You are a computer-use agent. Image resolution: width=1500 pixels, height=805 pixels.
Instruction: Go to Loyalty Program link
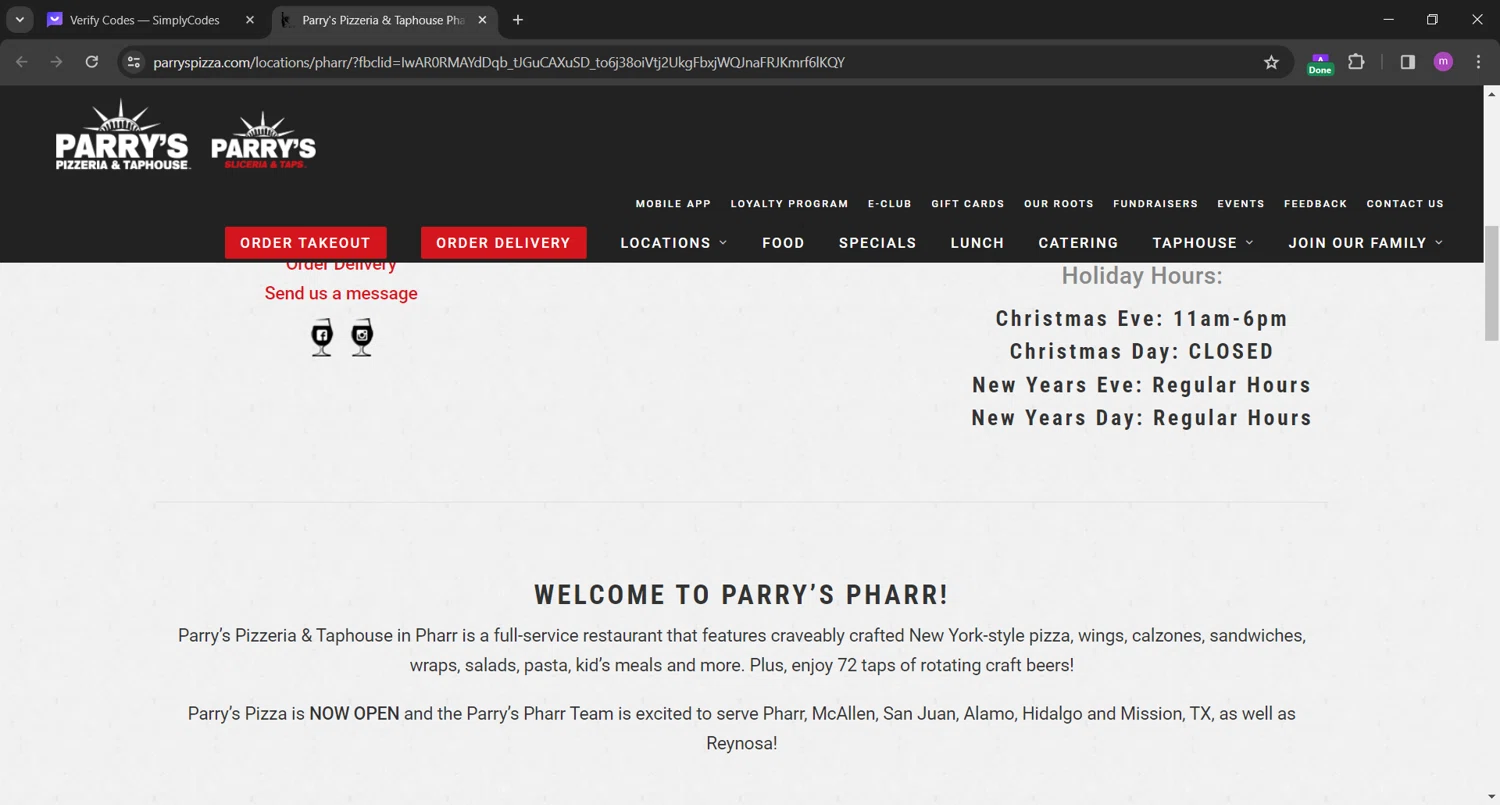pos(789,204)
